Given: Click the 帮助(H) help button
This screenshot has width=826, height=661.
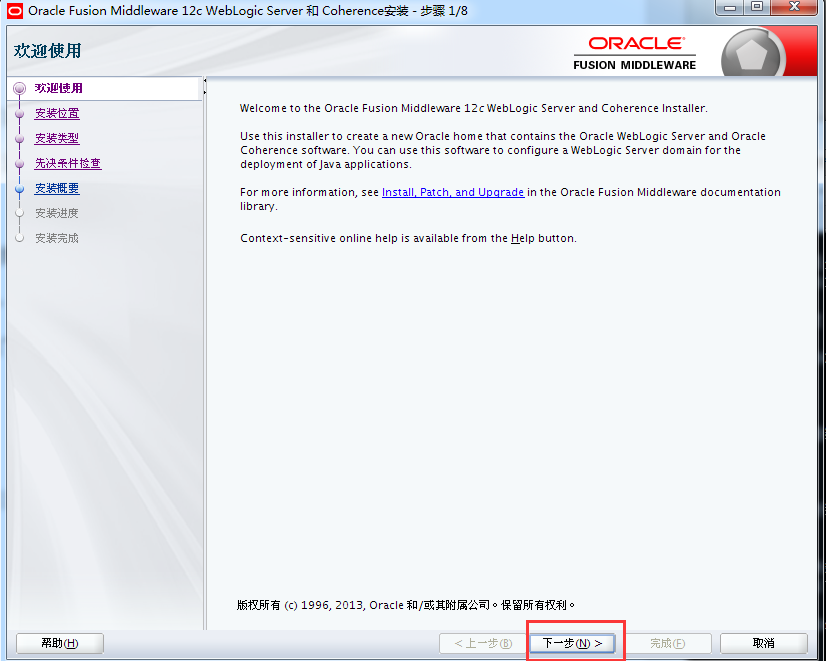Looking at the screenshot, I should pos(60,643).
